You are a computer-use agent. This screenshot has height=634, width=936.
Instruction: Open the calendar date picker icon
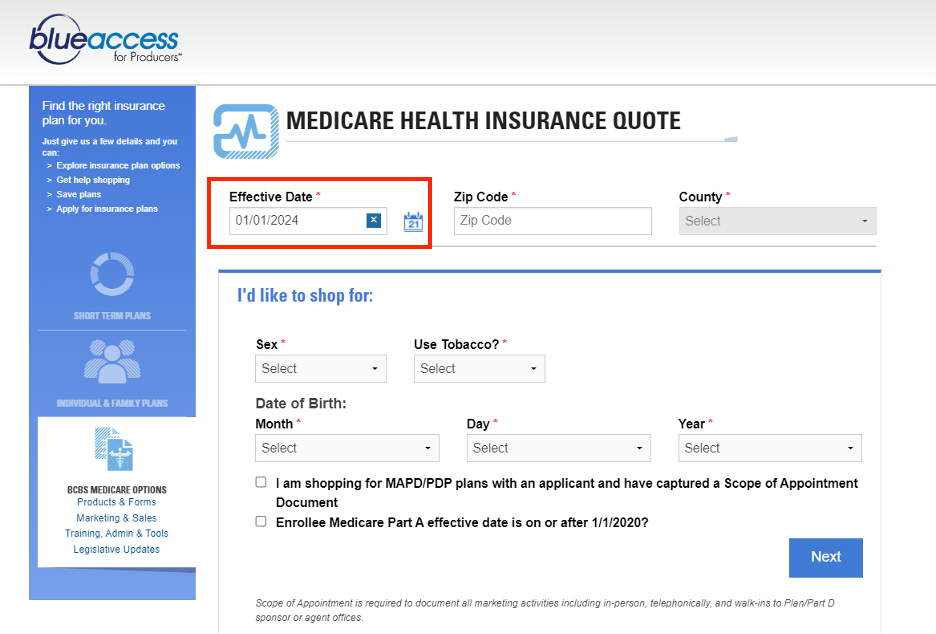[413, 221]
